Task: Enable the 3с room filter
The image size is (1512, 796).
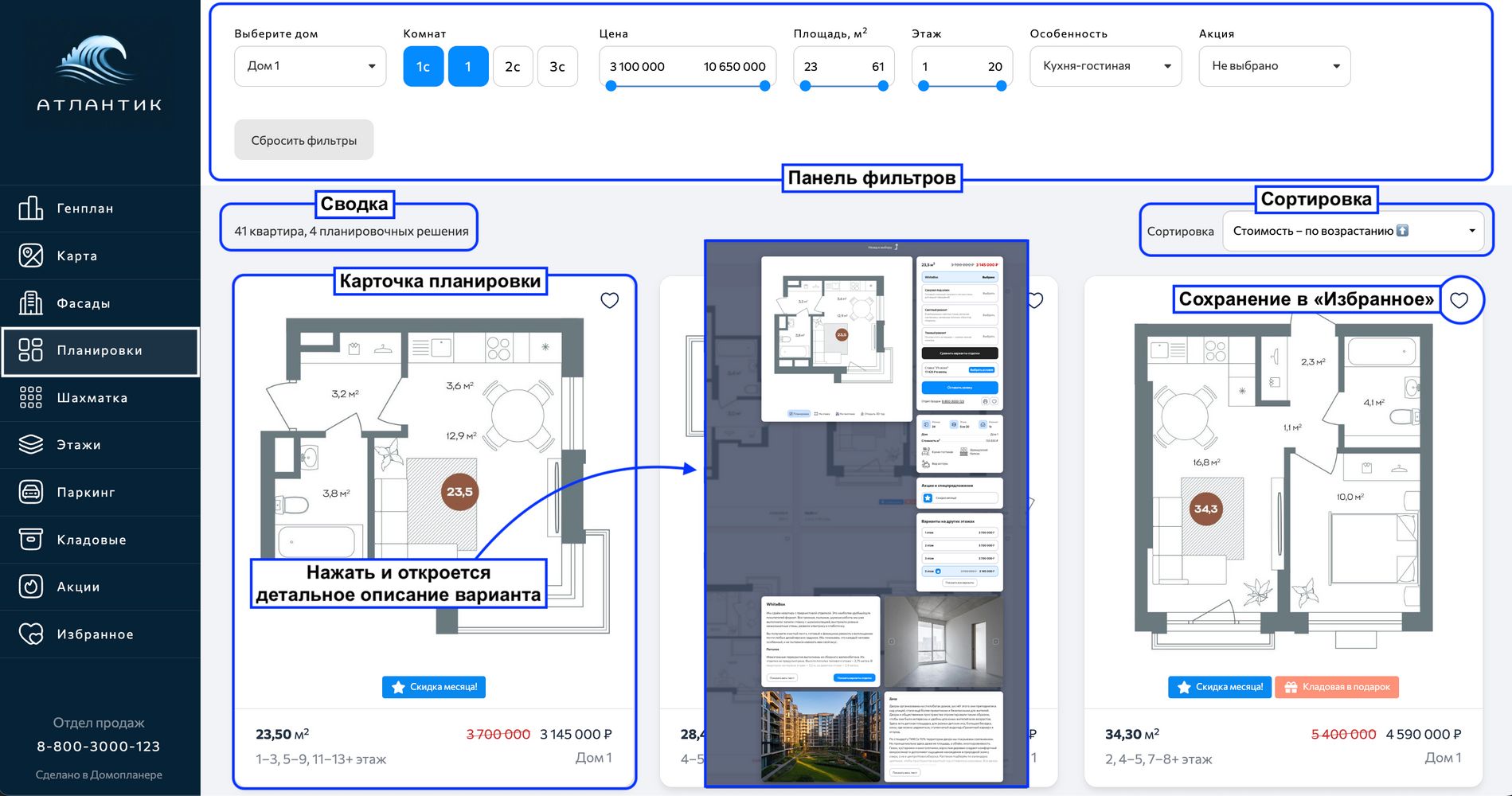Action: click(557, 67)
